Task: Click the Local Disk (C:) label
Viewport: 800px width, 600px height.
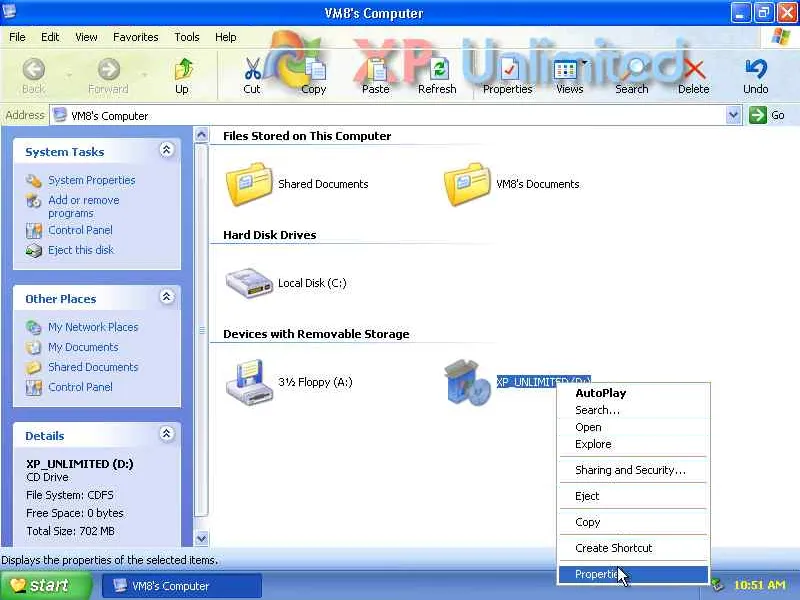Action: coord(312,283)
